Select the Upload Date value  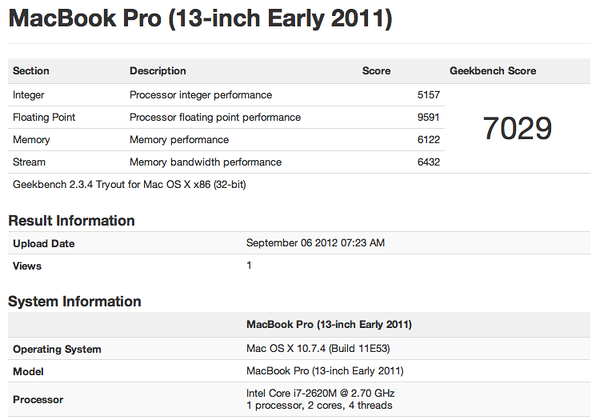coord(315,243)
